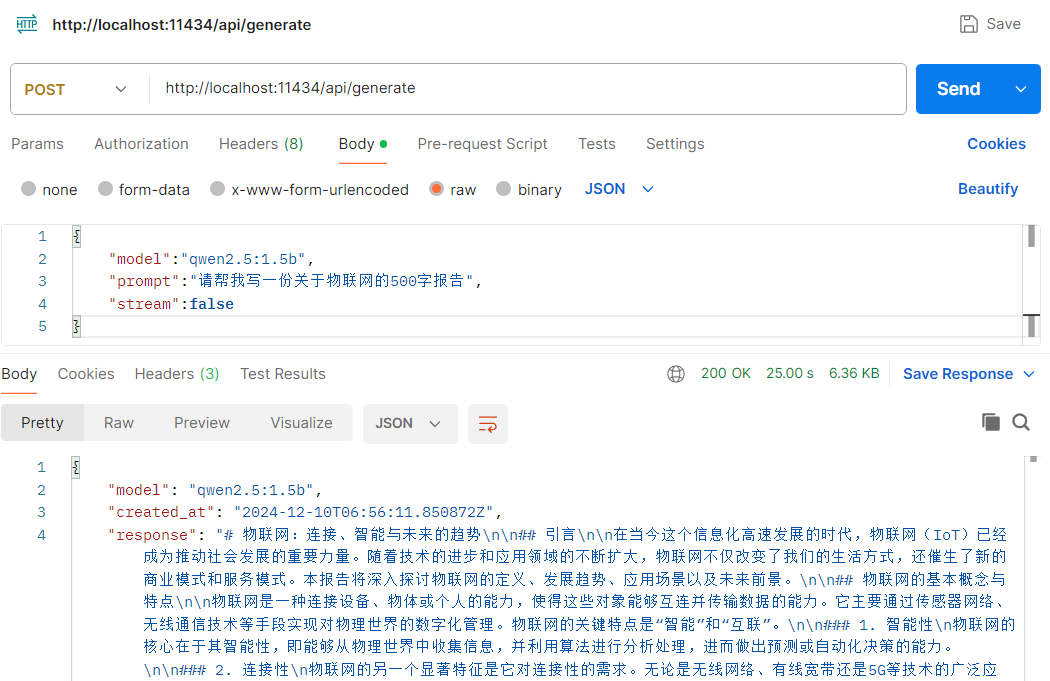Image resolution: width=1050 pixels, height=681 pixels.
Task: Switch to the Authorization tab
Action: (x=141, y=144)
